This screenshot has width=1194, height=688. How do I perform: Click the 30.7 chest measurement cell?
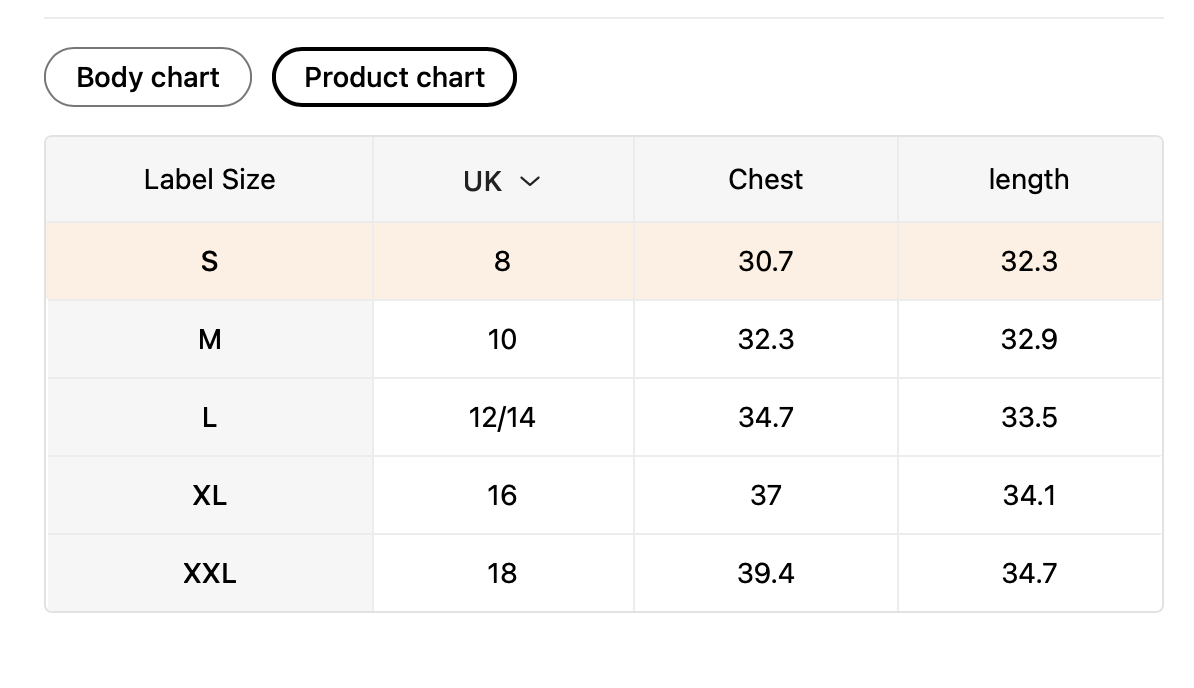[765, 262]
